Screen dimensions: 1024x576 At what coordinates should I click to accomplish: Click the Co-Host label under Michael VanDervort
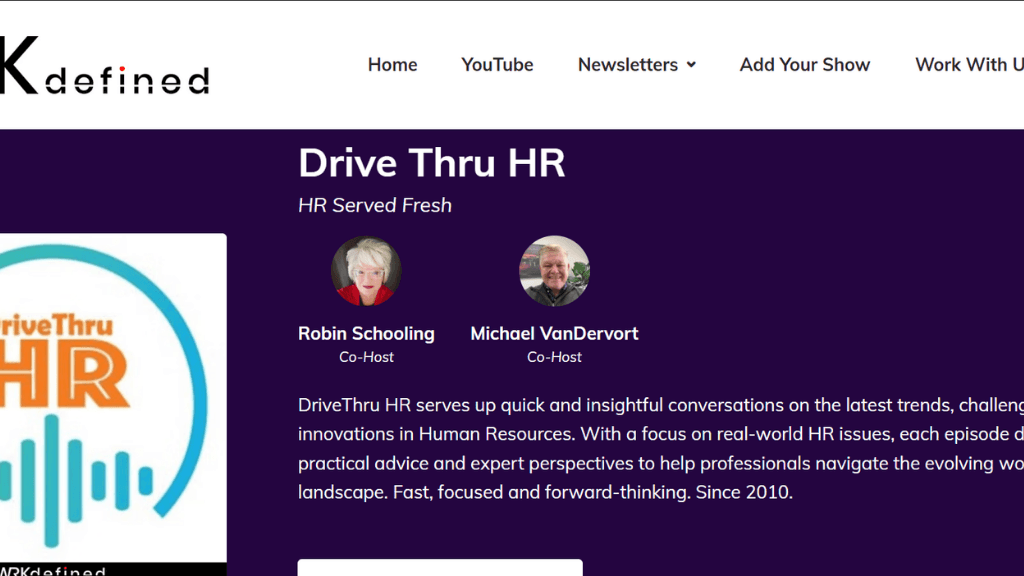(554, 357)
